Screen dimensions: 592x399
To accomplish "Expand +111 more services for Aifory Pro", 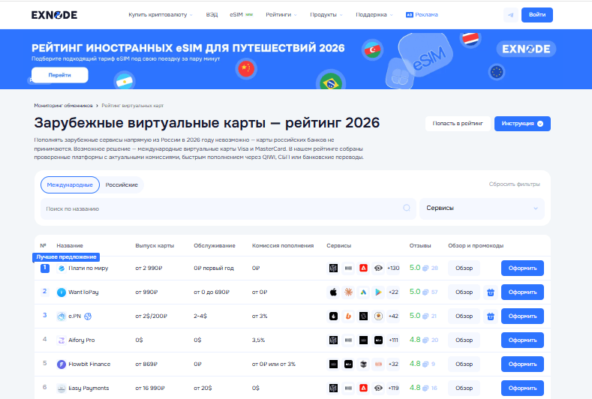I will [393, 340].
